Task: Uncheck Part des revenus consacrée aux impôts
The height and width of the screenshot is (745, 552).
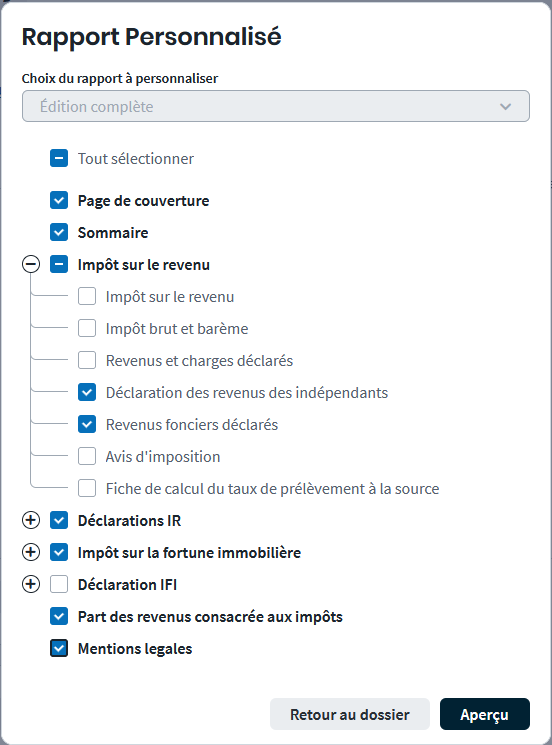Action: pos(59,616)
